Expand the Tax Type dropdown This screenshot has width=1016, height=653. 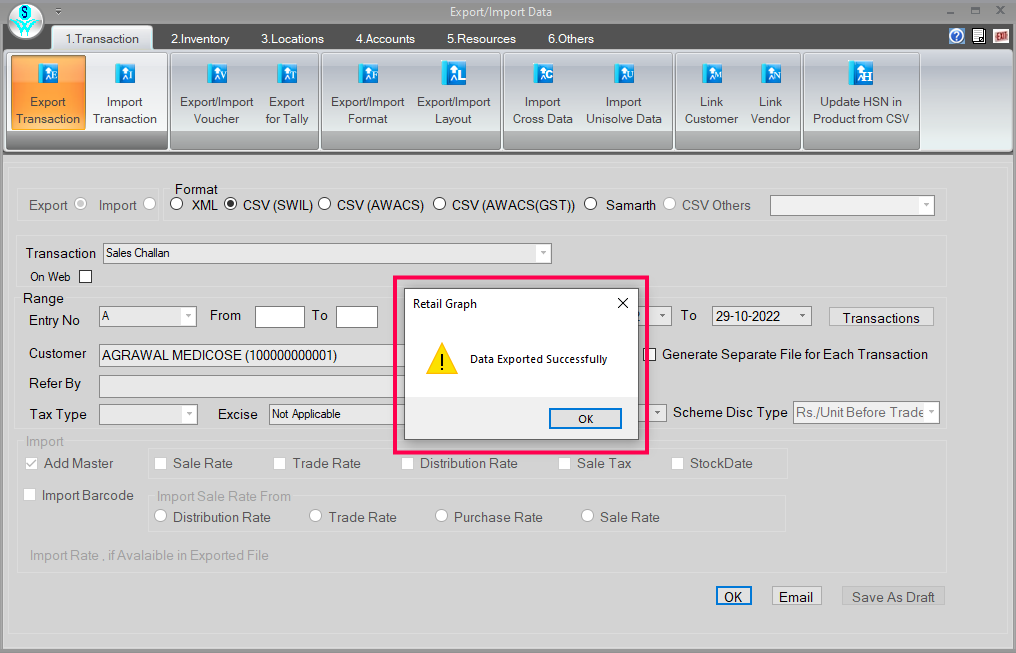point(189,414)
